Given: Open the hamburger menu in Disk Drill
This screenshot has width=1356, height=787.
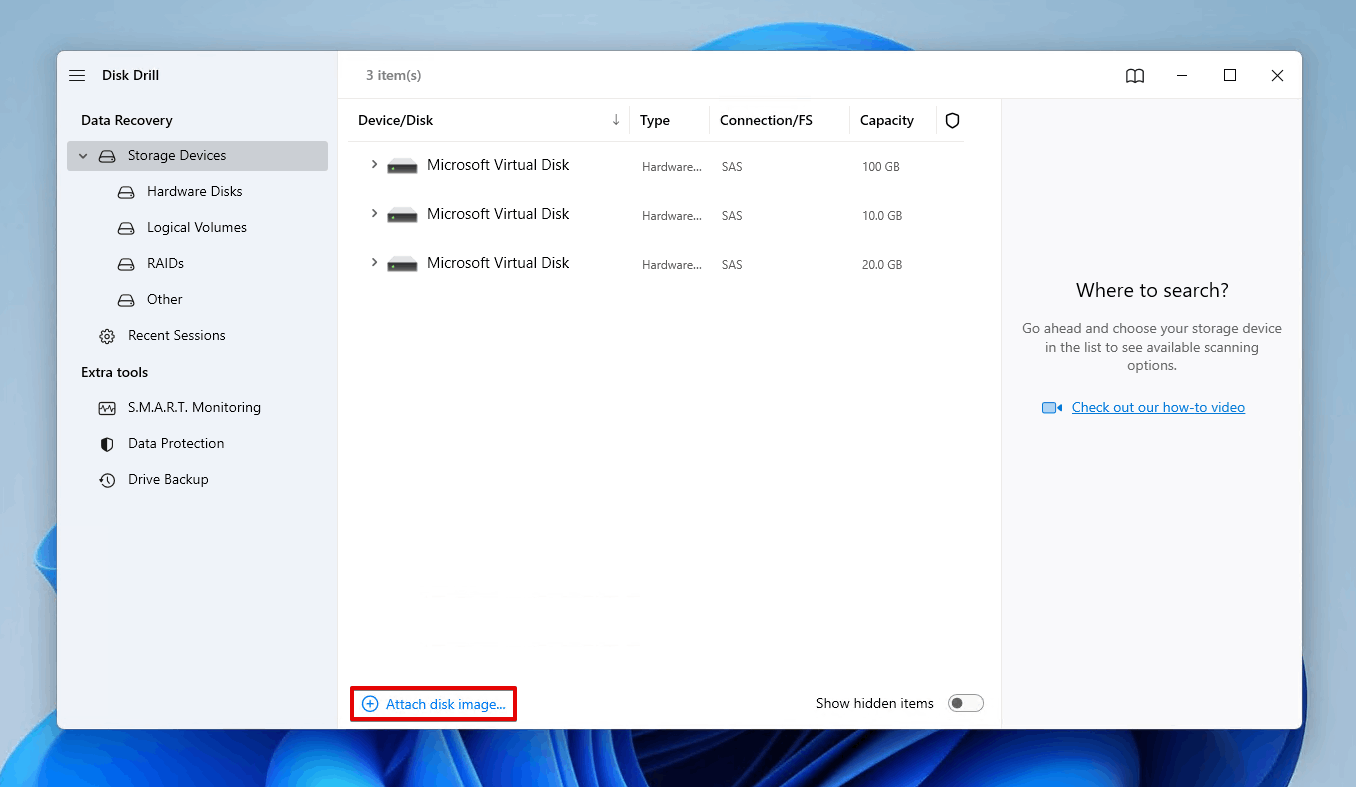Looking at the screenshot, I should click(77, 75).
